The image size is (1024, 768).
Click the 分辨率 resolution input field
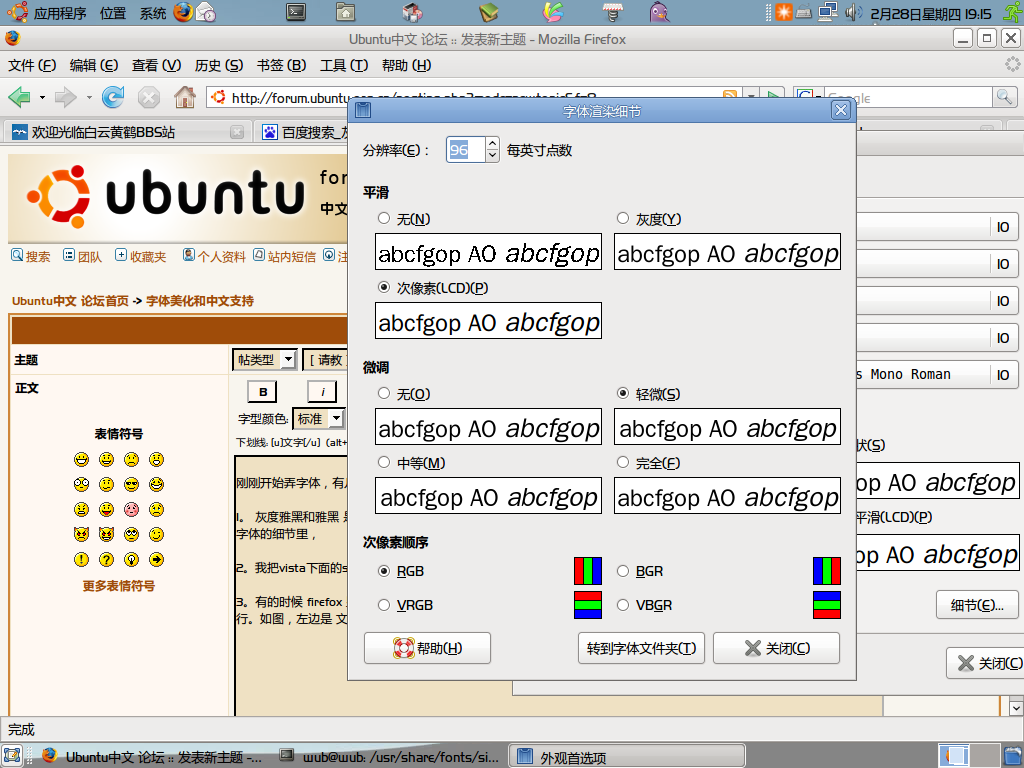(465, 150)
